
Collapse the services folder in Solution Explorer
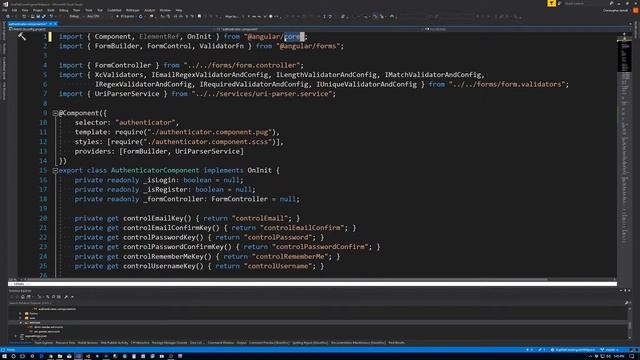[x=20, y=322]
